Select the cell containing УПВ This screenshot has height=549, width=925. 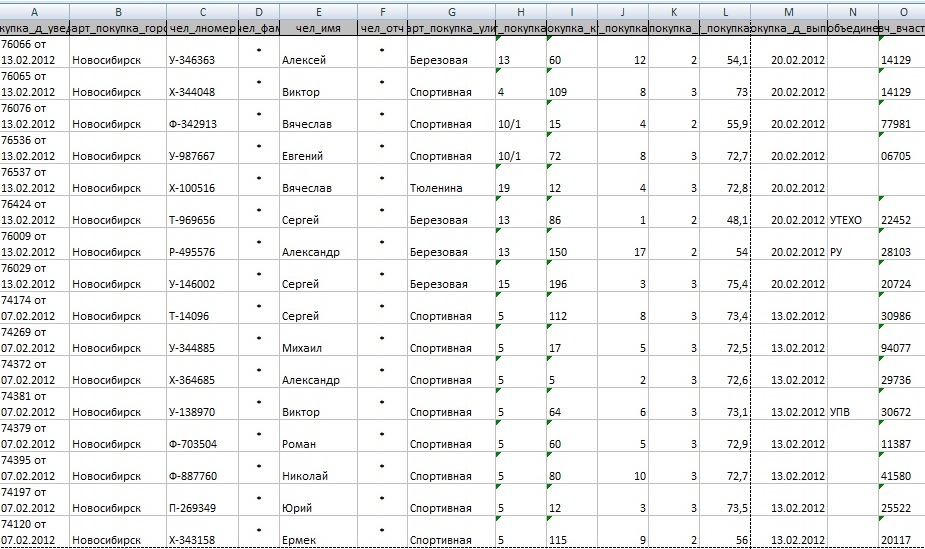[842, 412]
